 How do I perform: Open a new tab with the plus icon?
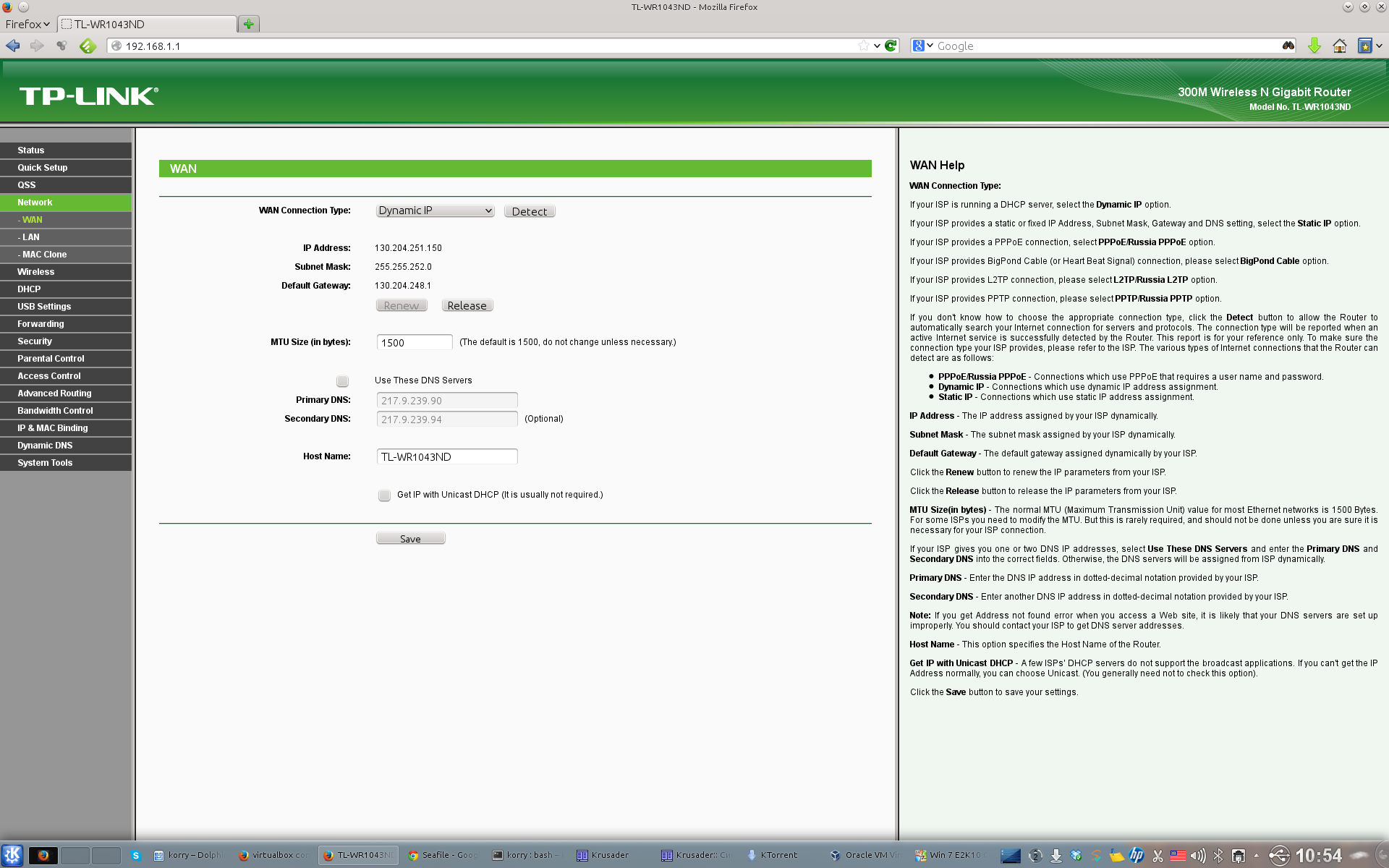coord(249,24)
